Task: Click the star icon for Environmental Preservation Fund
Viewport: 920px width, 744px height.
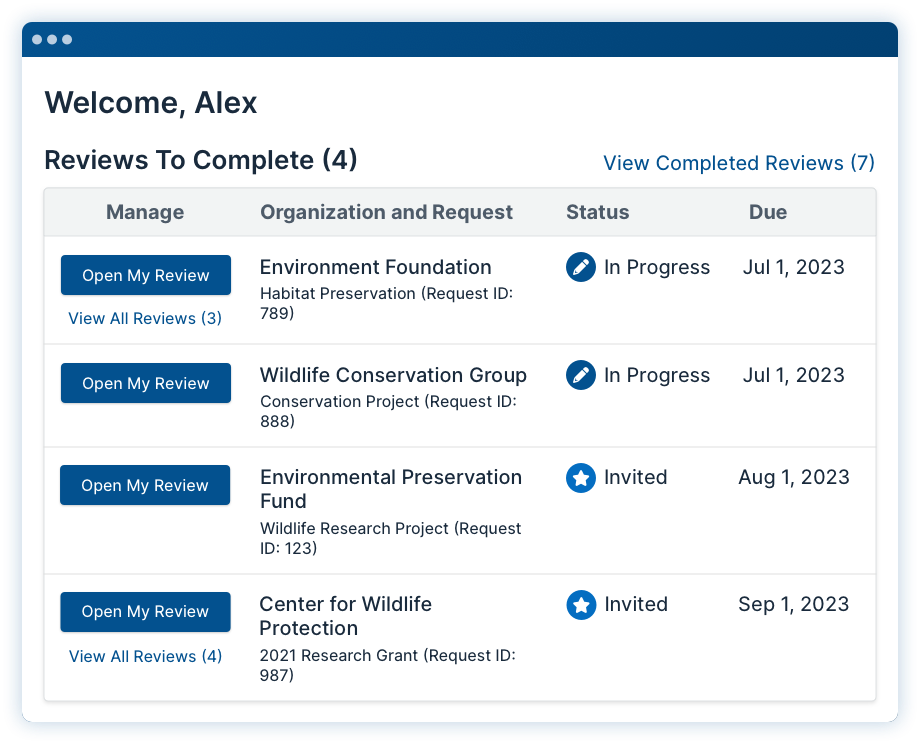Action: pyautogui.click(x=581, y=478)
